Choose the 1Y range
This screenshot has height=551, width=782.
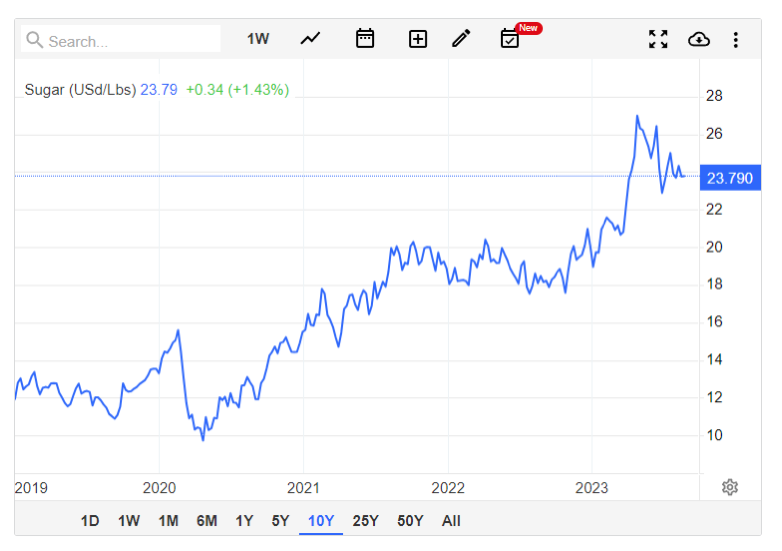click(244, 521)
